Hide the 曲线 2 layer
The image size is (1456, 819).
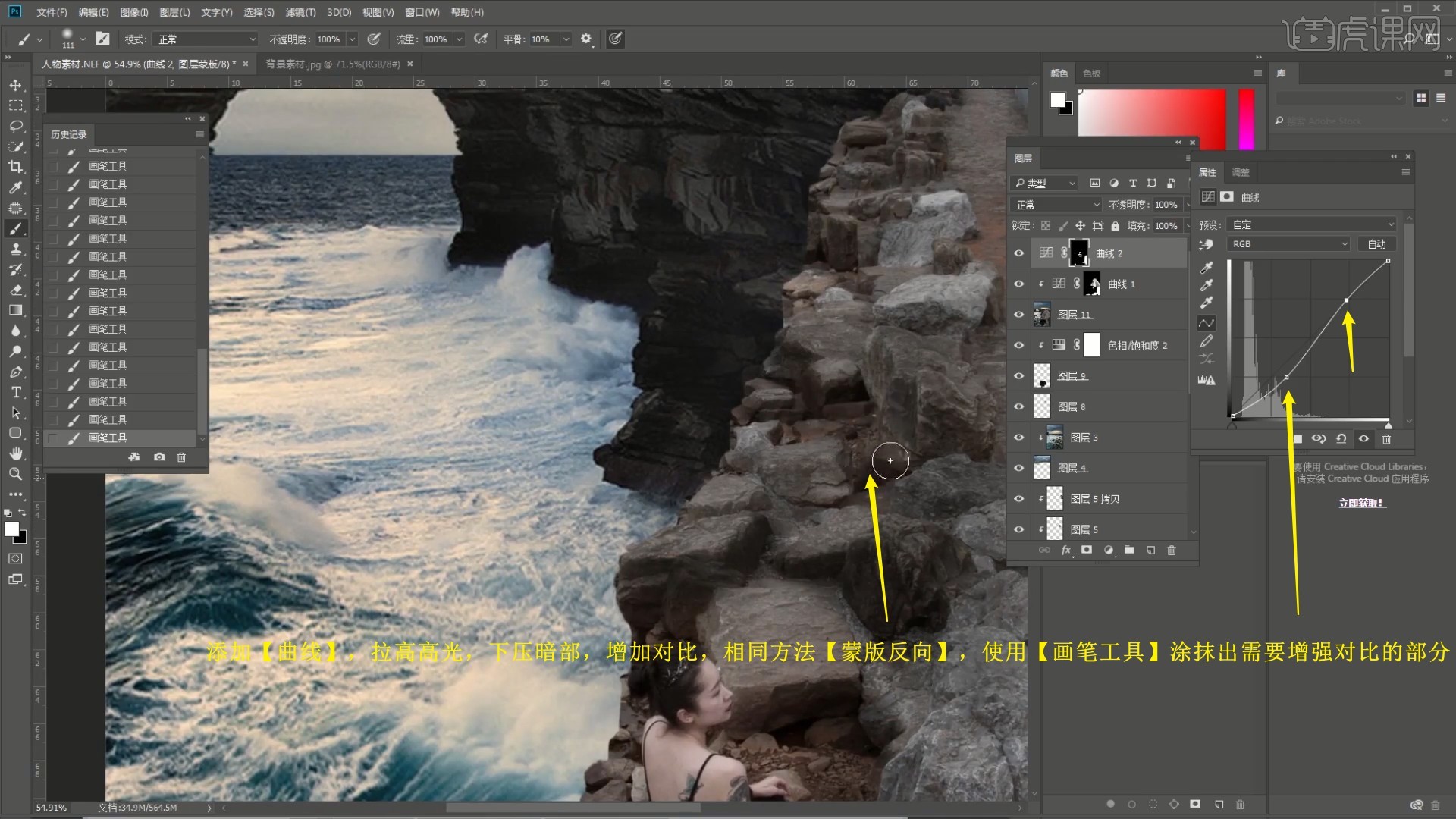click(x=1019, y=253)
